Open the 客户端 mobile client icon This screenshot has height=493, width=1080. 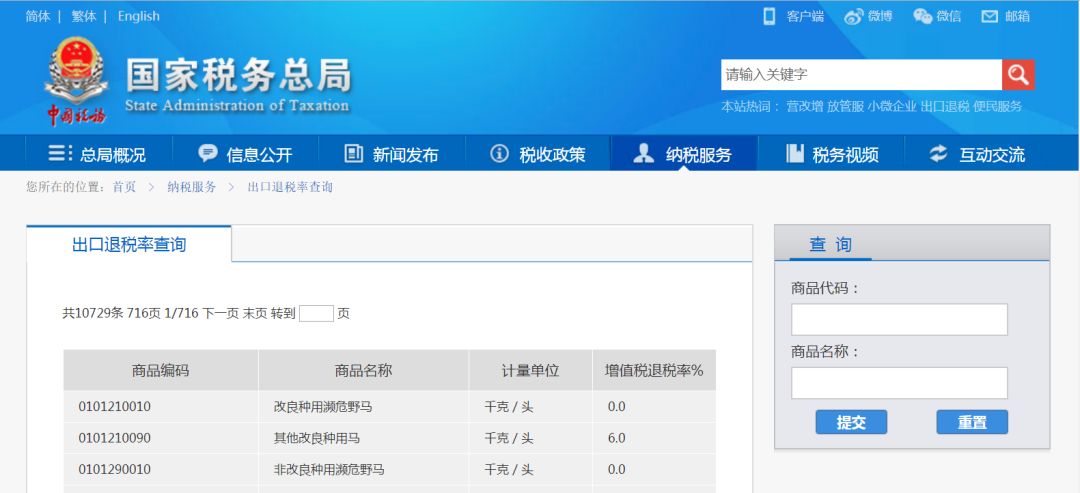769,17
